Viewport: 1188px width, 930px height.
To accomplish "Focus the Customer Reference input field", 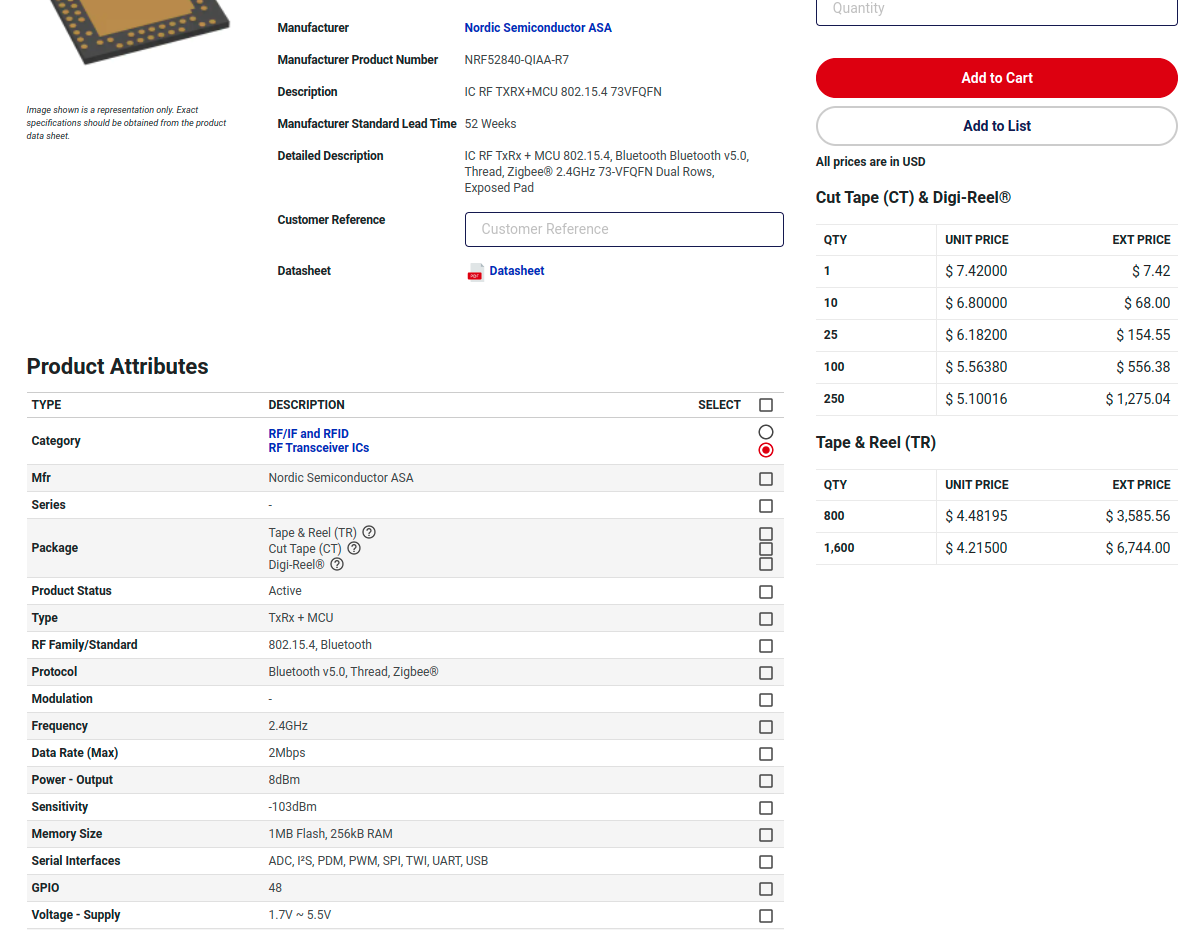I will click(x=624, y=229).
